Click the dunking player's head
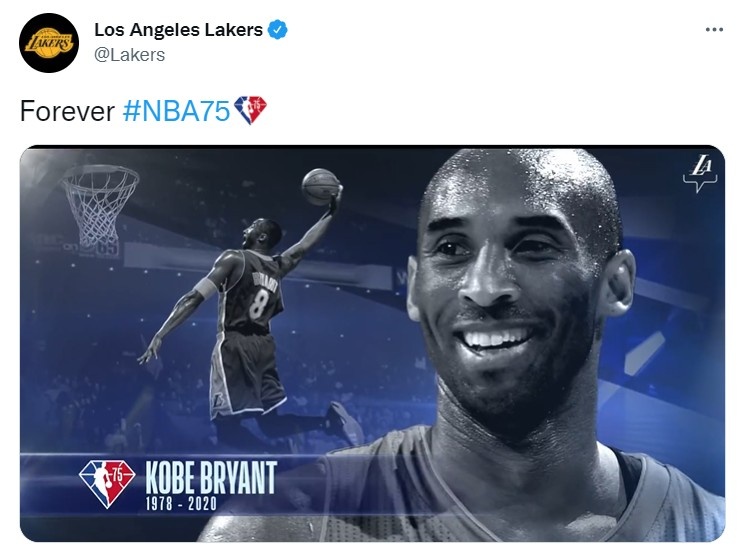Screen dimensions: 739x550 (262, 234)
